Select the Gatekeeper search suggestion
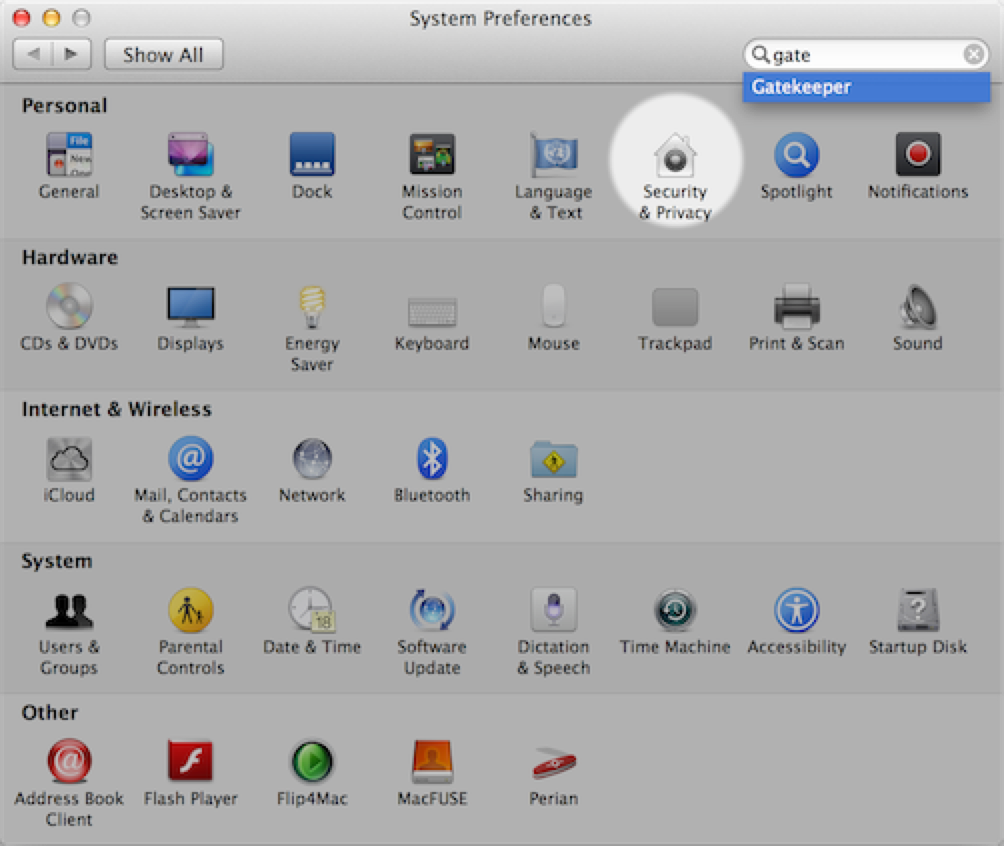 click(x=866, y=87)
